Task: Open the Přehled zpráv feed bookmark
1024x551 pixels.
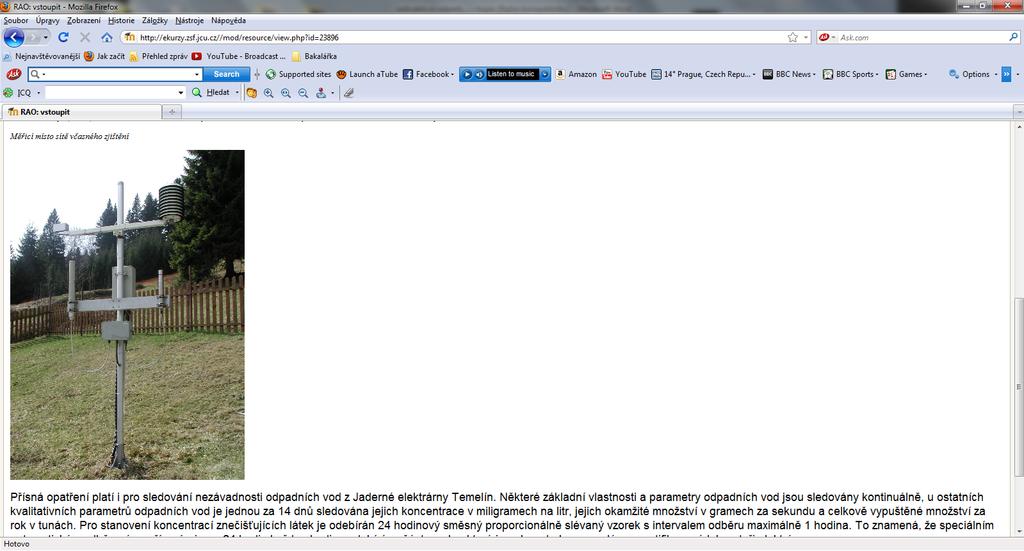Action: [158, 56]
